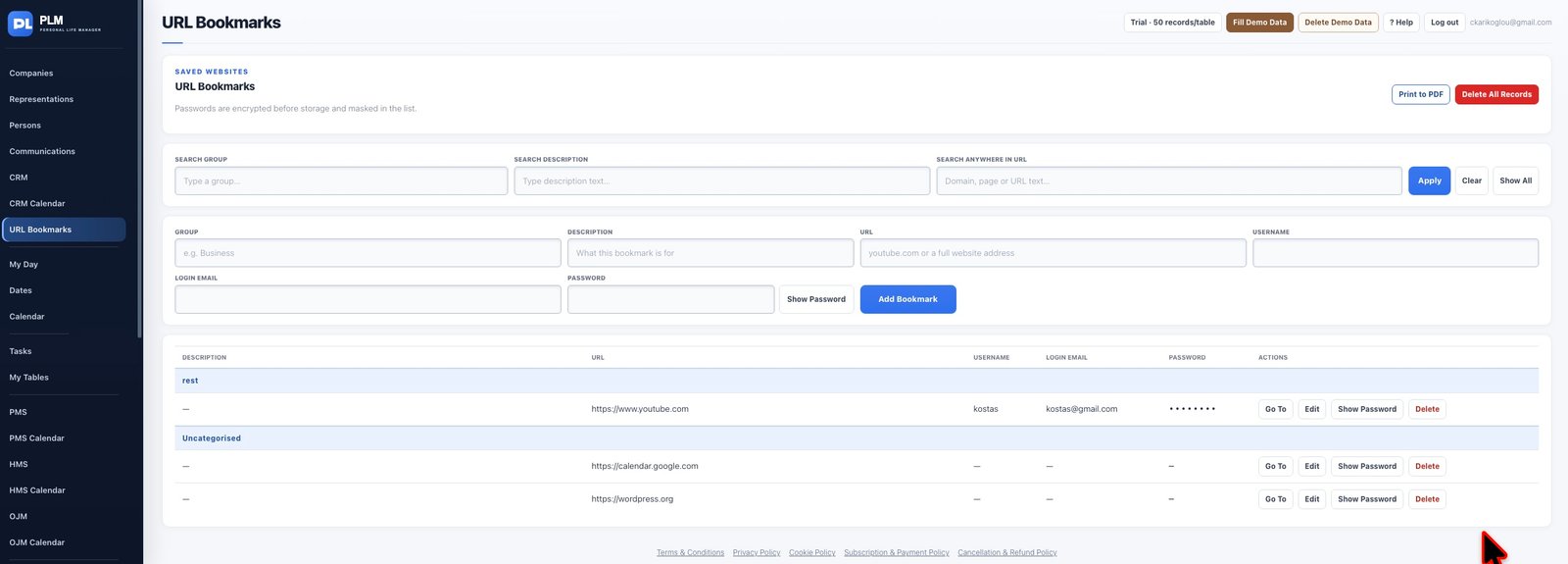Screen dimensions: 1568x564
Task: Delete the calendar.google.com bookmark
Action: coord(1427,466)
